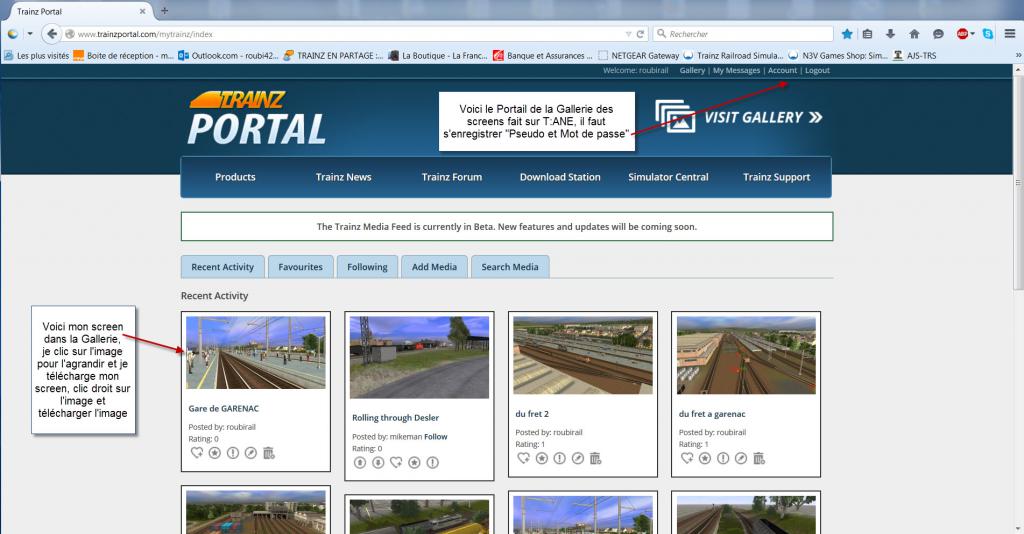Click the heart icon under du fret a garenac
Viewport: 1024px width, 534px height.
point(686,458)
